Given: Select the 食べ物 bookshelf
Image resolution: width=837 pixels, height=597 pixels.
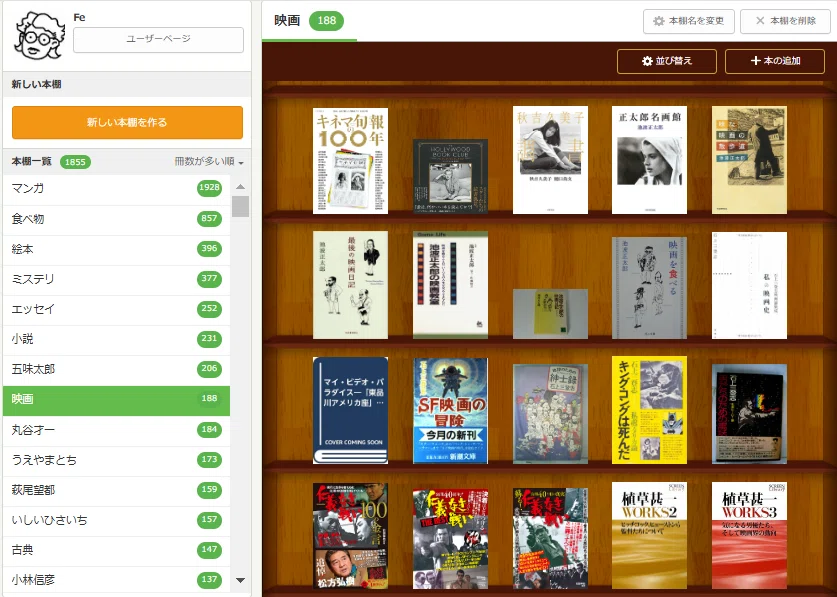Looking at the screenshot, I should [x=116, y=218].
